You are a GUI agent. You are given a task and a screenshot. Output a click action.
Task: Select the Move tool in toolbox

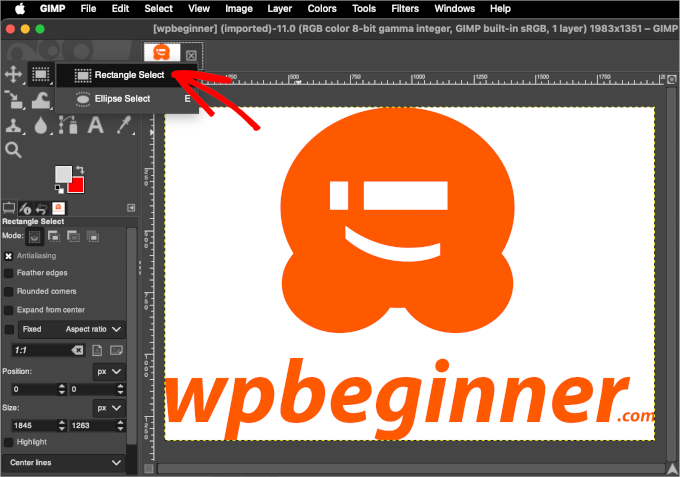point(14,74)
